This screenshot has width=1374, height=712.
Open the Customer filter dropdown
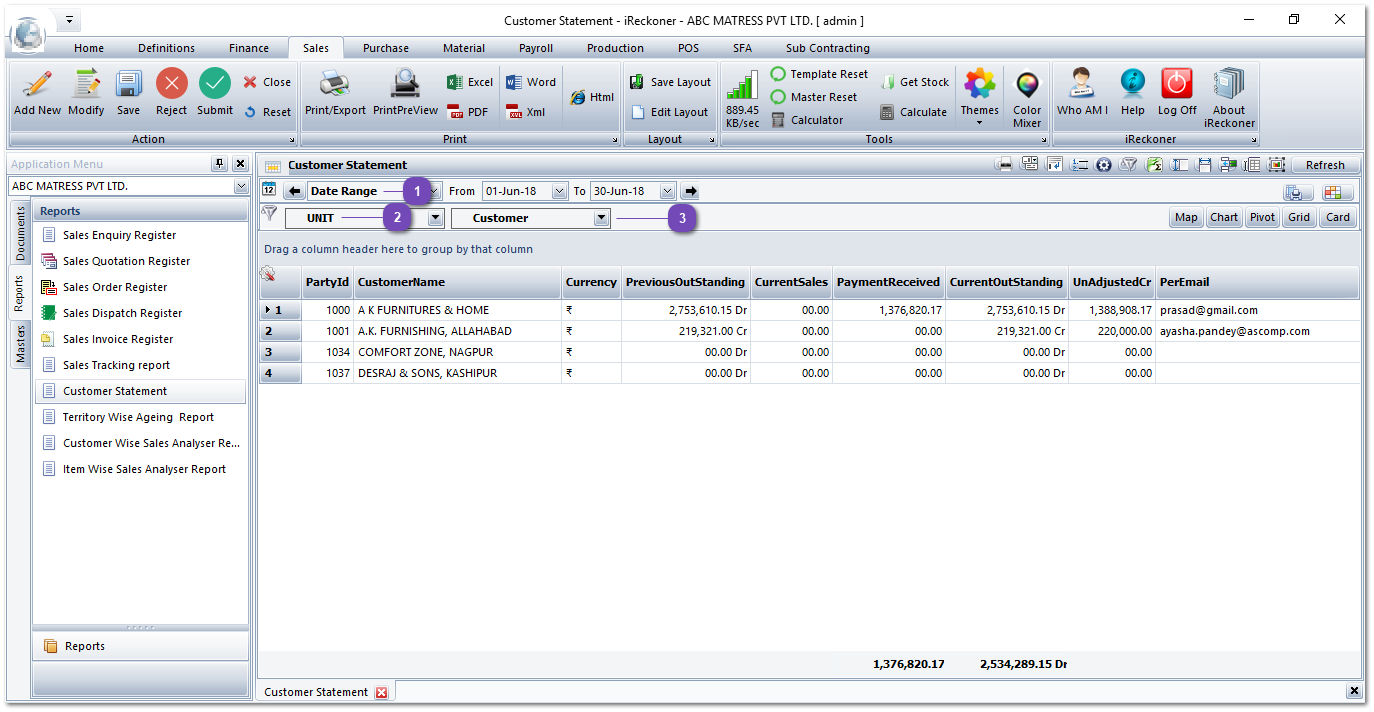(x=601, y=218)
